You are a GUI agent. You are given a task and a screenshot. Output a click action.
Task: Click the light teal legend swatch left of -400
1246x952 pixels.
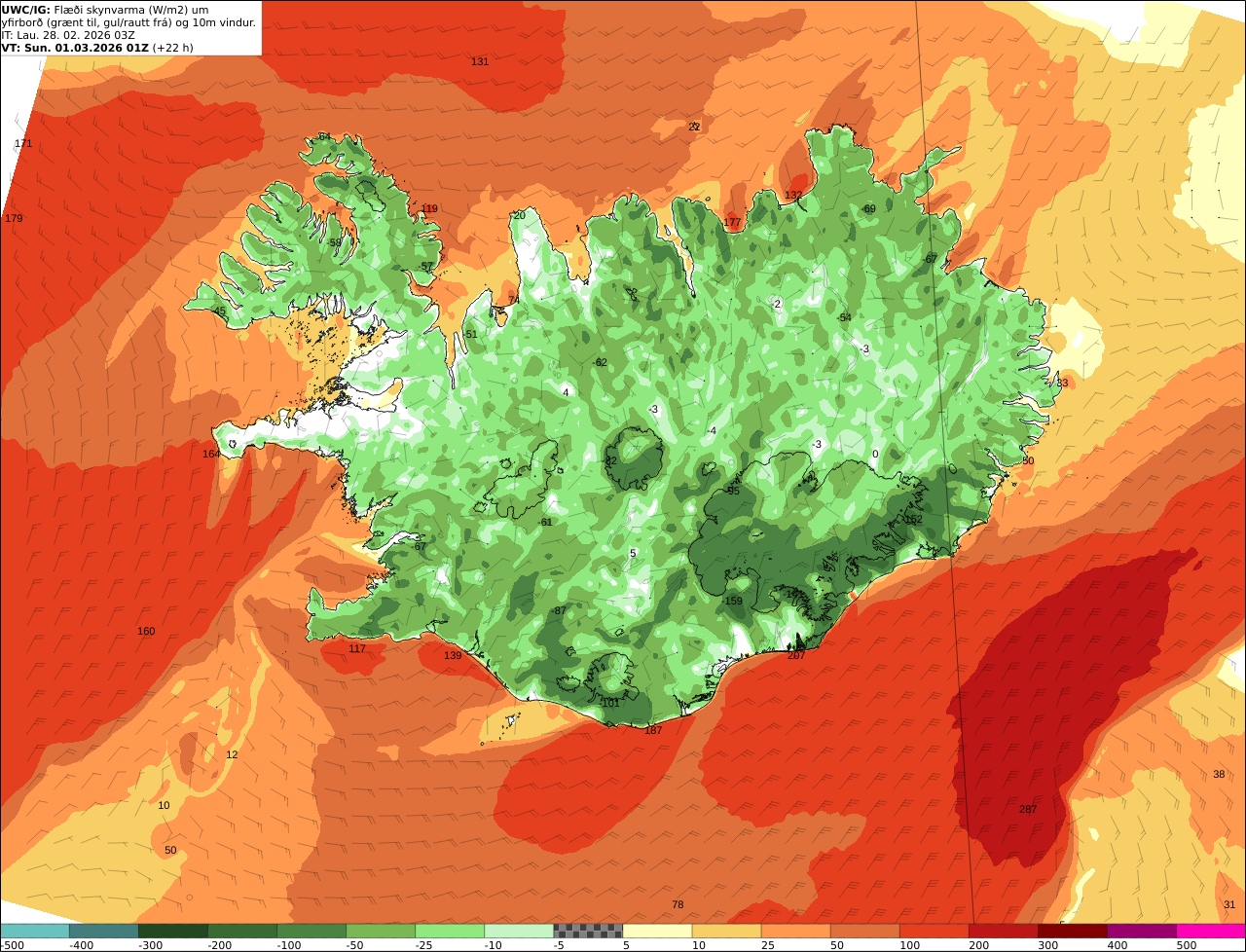[x=34, y=932]
